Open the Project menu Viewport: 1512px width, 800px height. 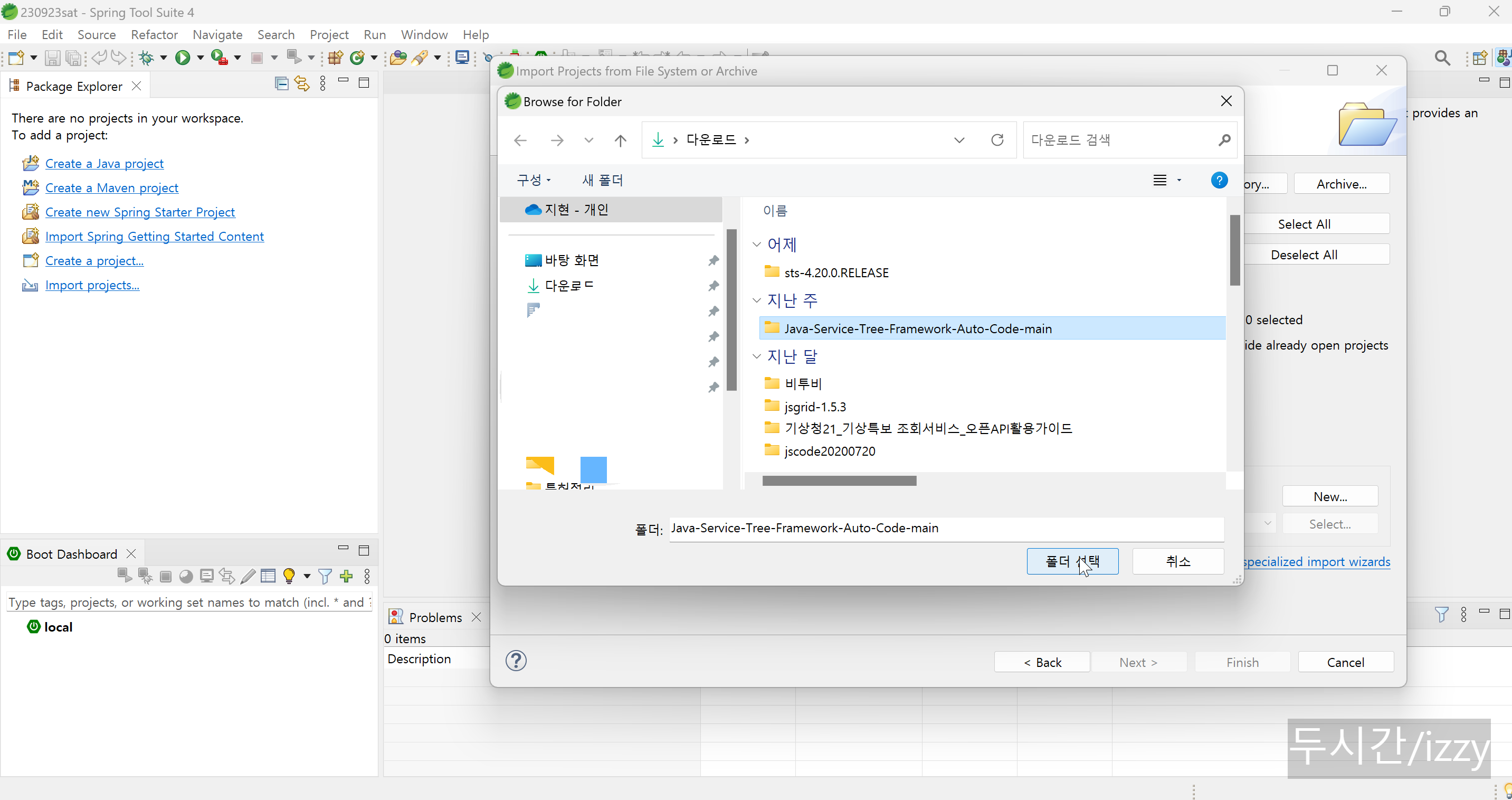coord(329,35)
